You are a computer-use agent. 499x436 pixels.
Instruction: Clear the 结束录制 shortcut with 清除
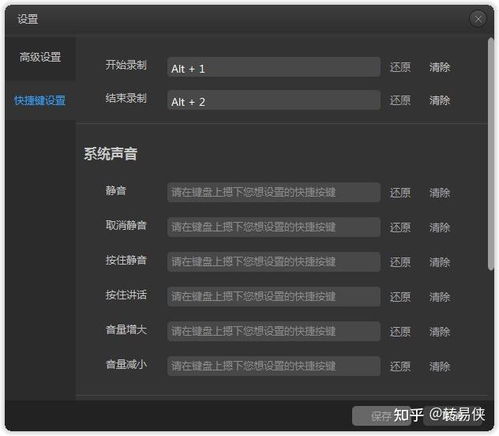coord(439,100)
